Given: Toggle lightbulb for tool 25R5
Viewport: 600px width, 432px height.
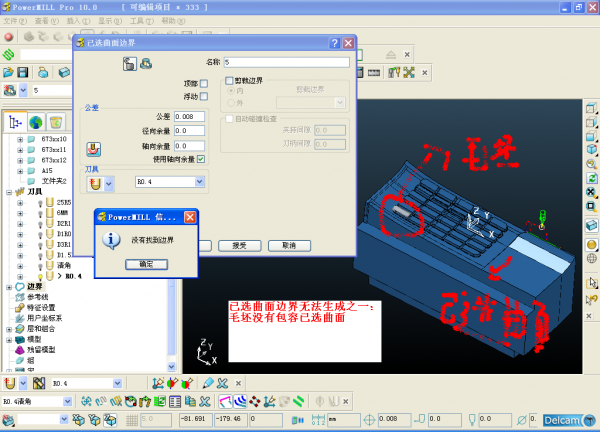Looking at the screenshot, I should coord(40,203).
